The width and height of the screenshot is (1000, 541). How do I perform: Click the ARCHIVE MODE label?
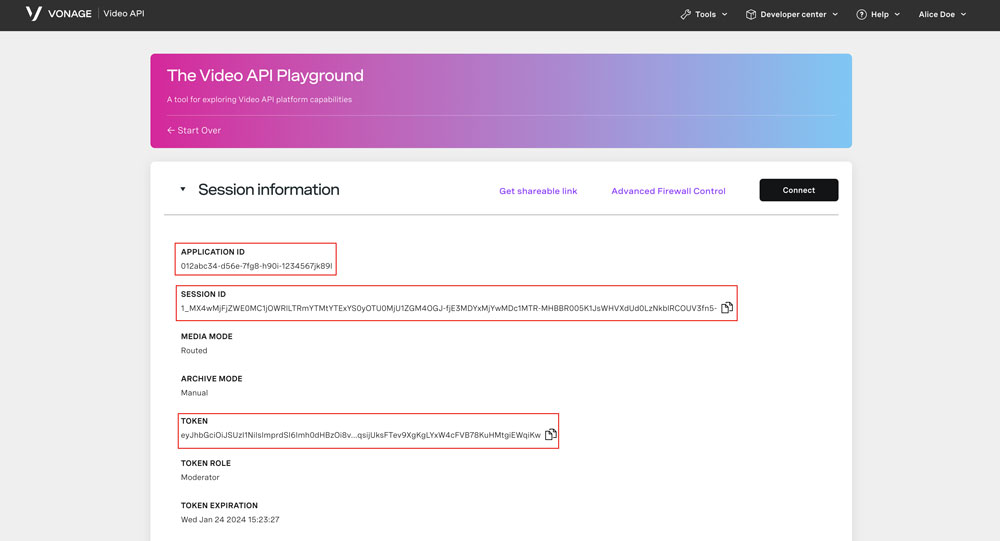pos(212,378)
